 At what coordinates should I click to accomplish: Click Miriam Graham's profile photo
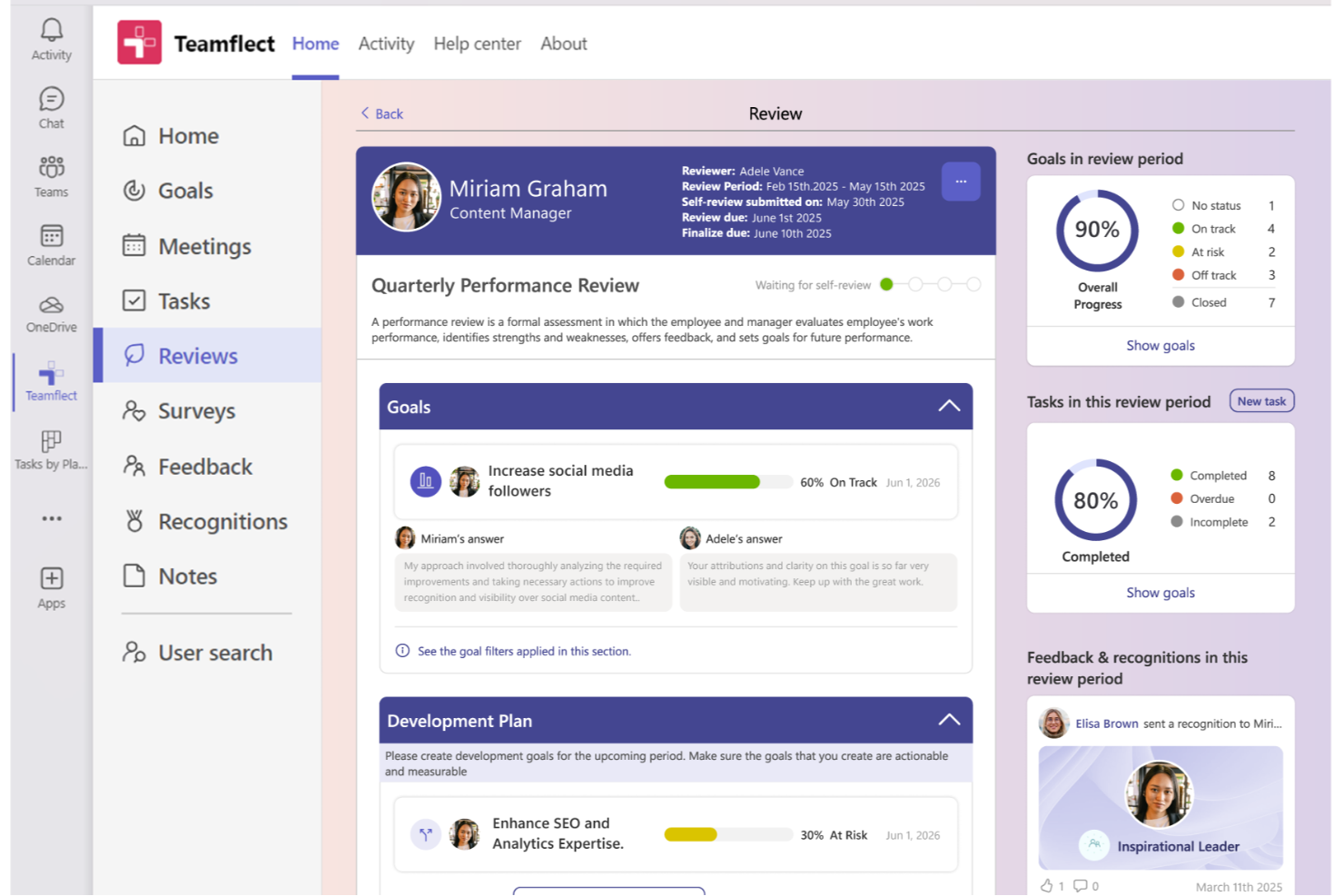[x=406, y=197]
